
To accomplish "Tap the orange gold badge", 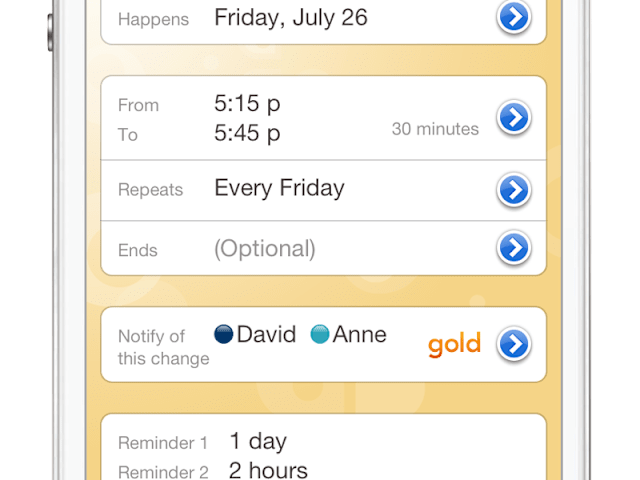I will [x=454, y=345].
